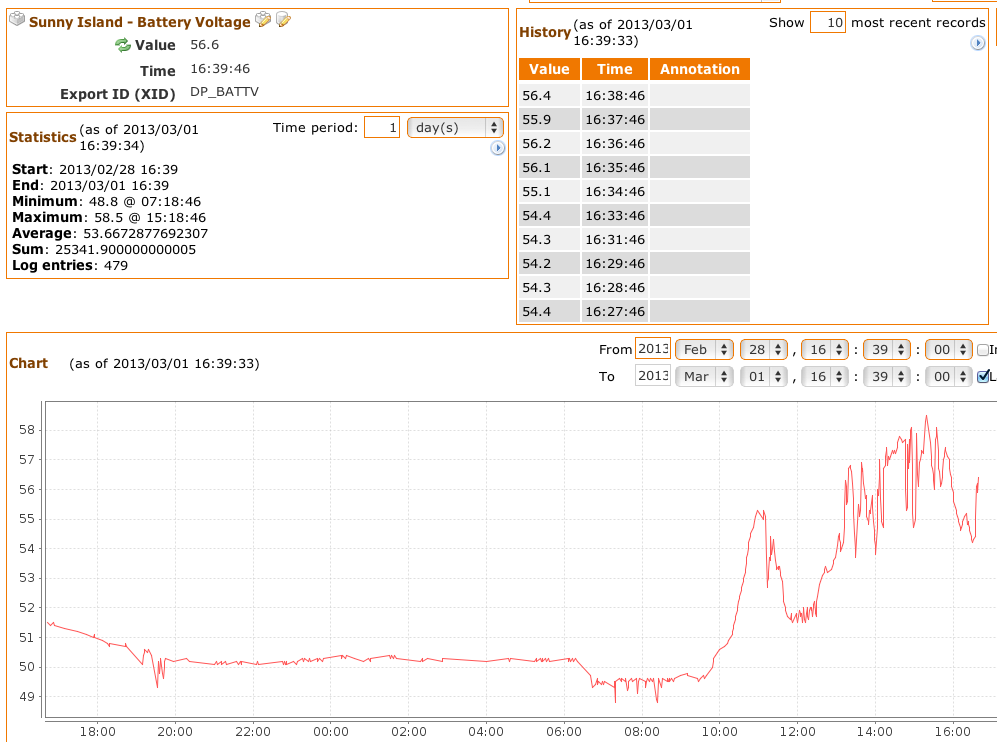Open the day(s) time period unit dropdown
This screenshot has width=997, height=742.
tap(455, 127)
